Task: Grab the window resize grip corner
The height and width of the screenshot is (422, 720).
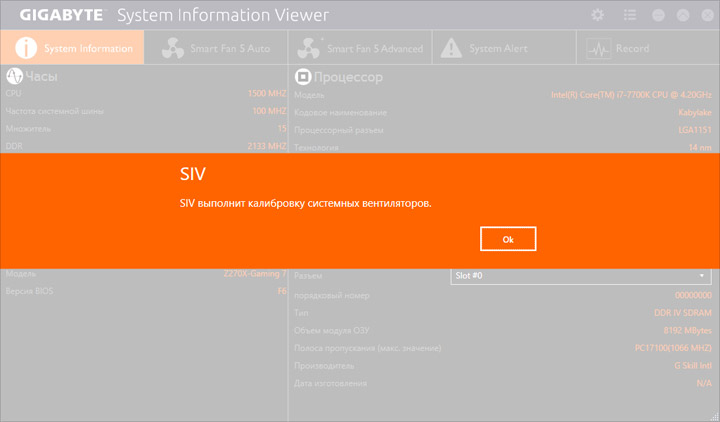Action: coord(715,417)
